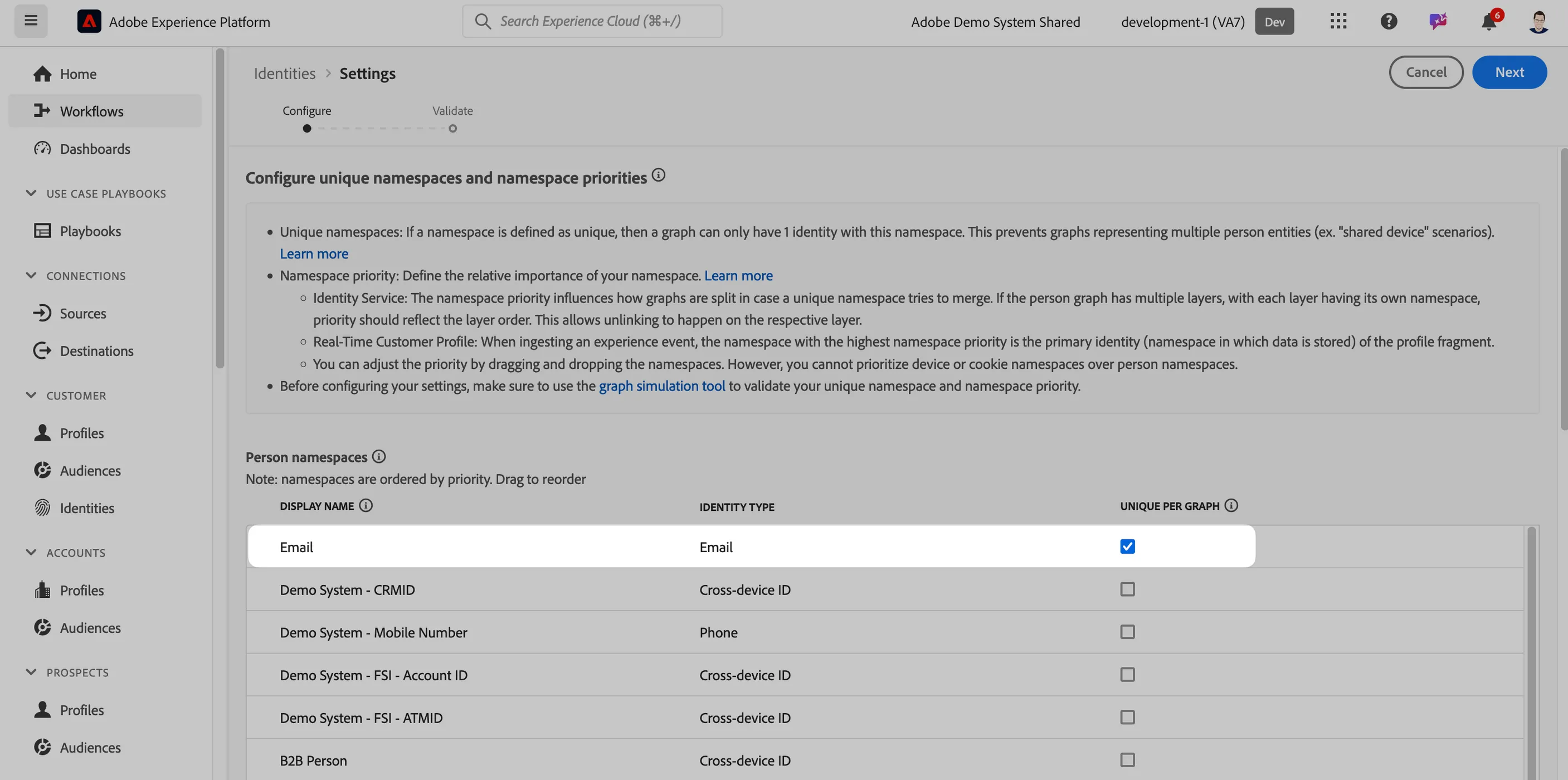Click the Display Name info icon
The width and height of the screenshot is (1568, 780).
(365, 505)
